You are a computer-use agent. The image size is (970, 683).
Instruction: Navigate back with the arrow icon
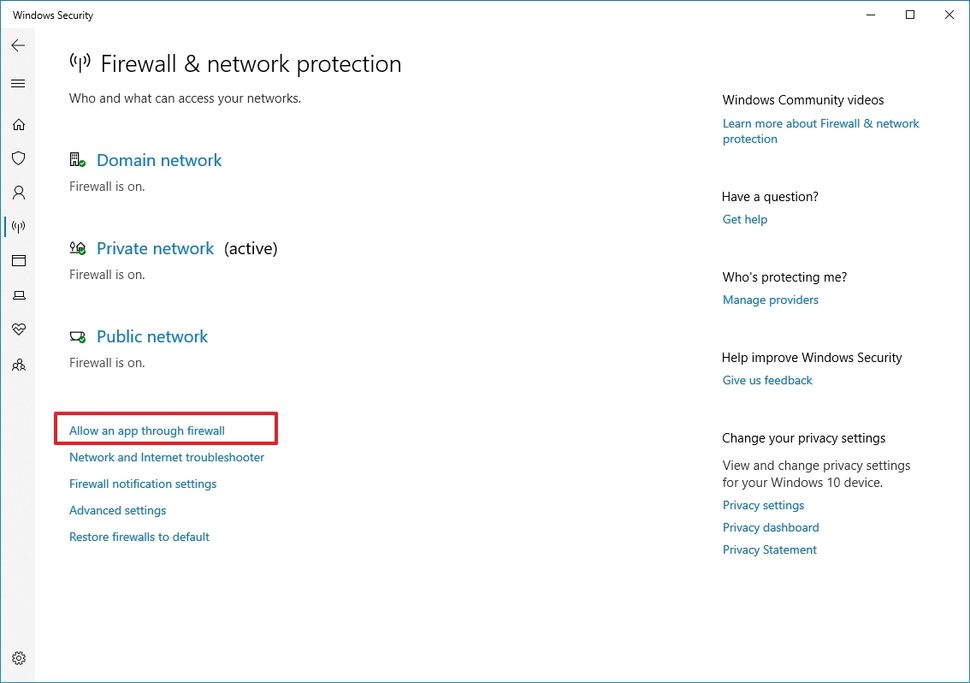(18, 44)
